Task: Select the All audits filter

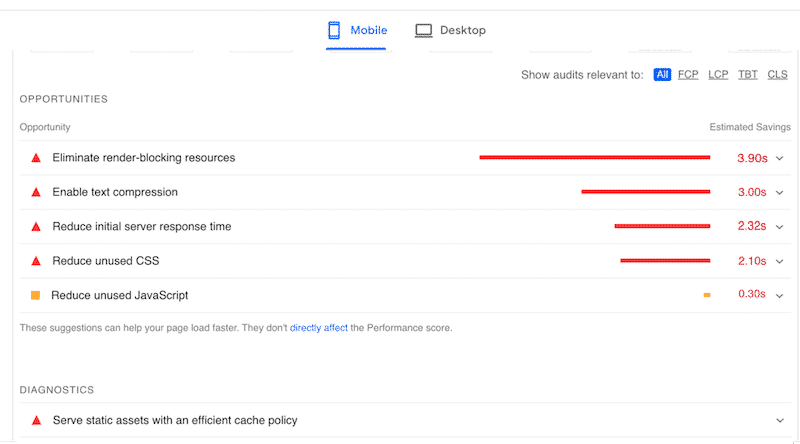Action: click(662, 75)
